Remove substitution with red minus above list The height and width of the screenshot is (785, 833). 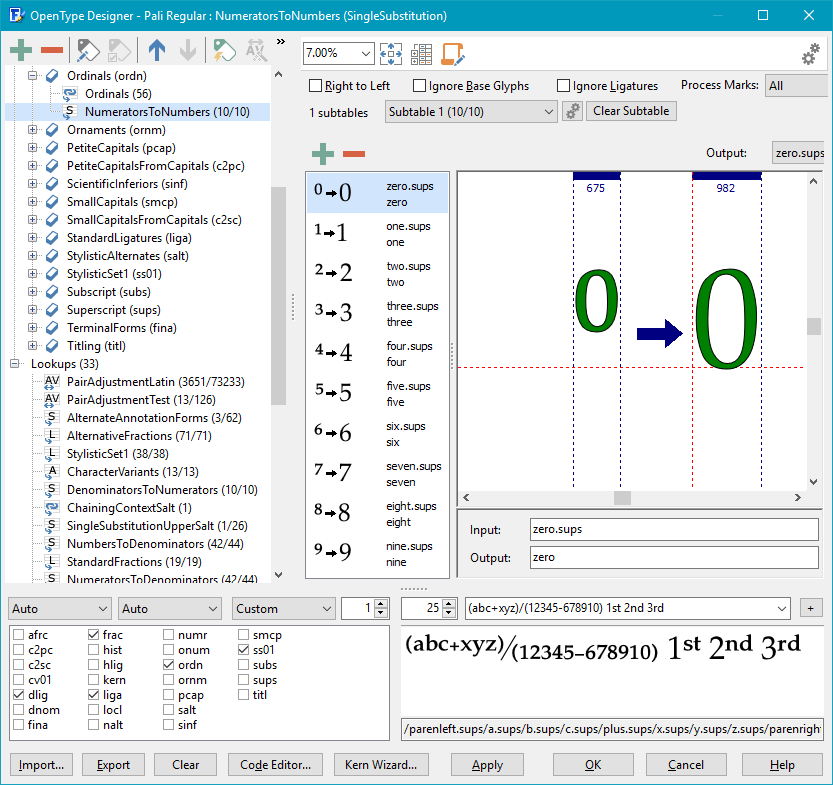point(354,154)
